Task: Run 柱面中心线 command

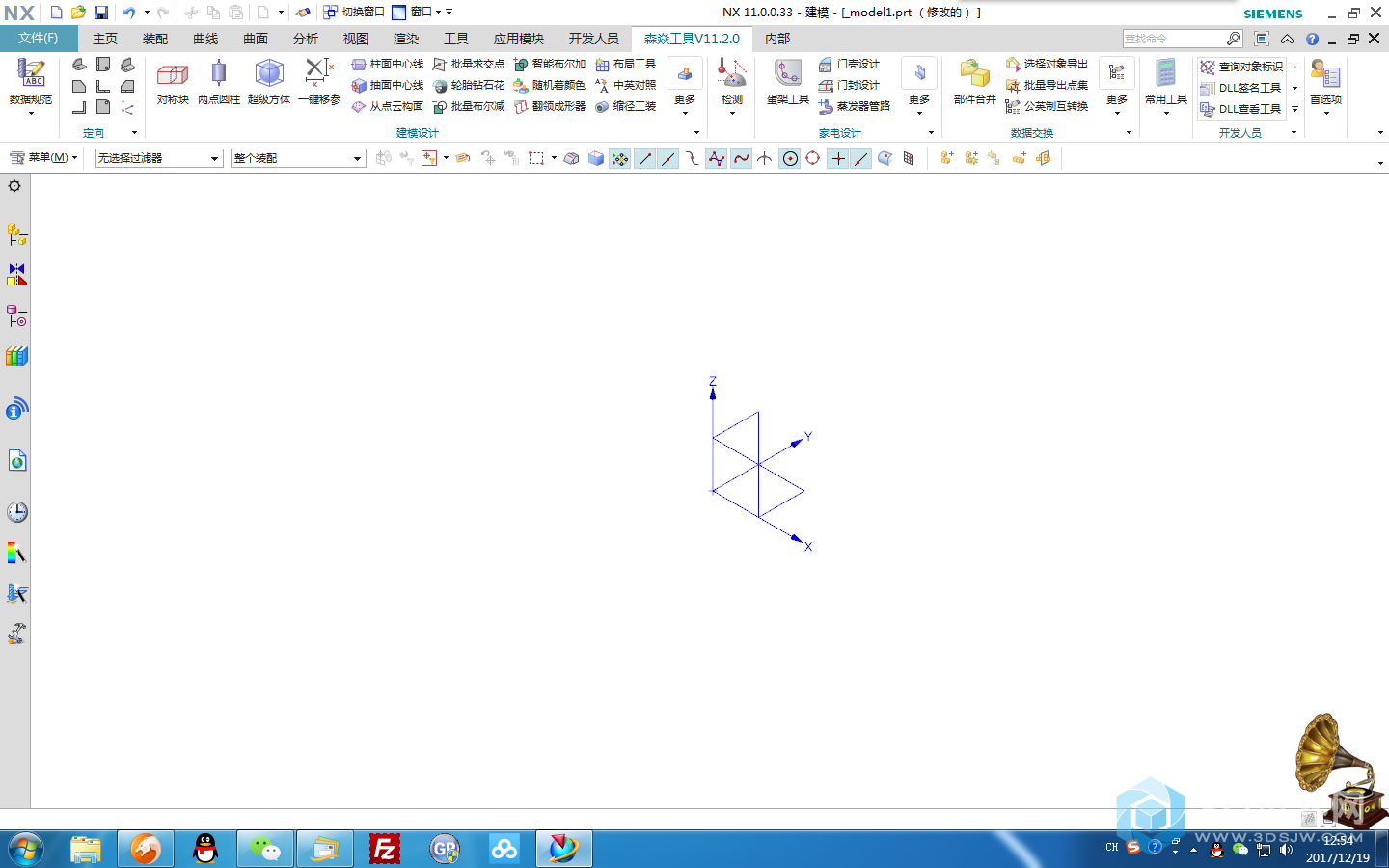Action: tap(388, 64)
